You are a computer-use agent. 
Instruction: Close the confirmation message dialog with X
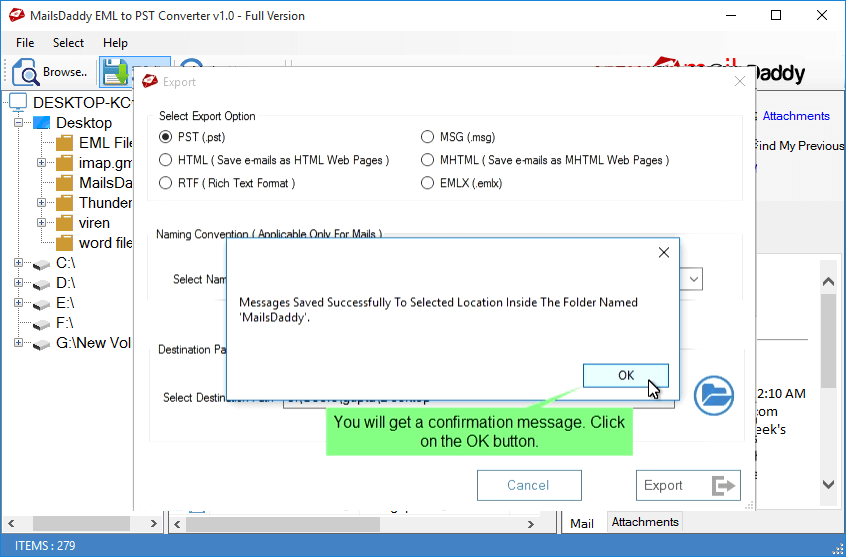coord(664,253)
